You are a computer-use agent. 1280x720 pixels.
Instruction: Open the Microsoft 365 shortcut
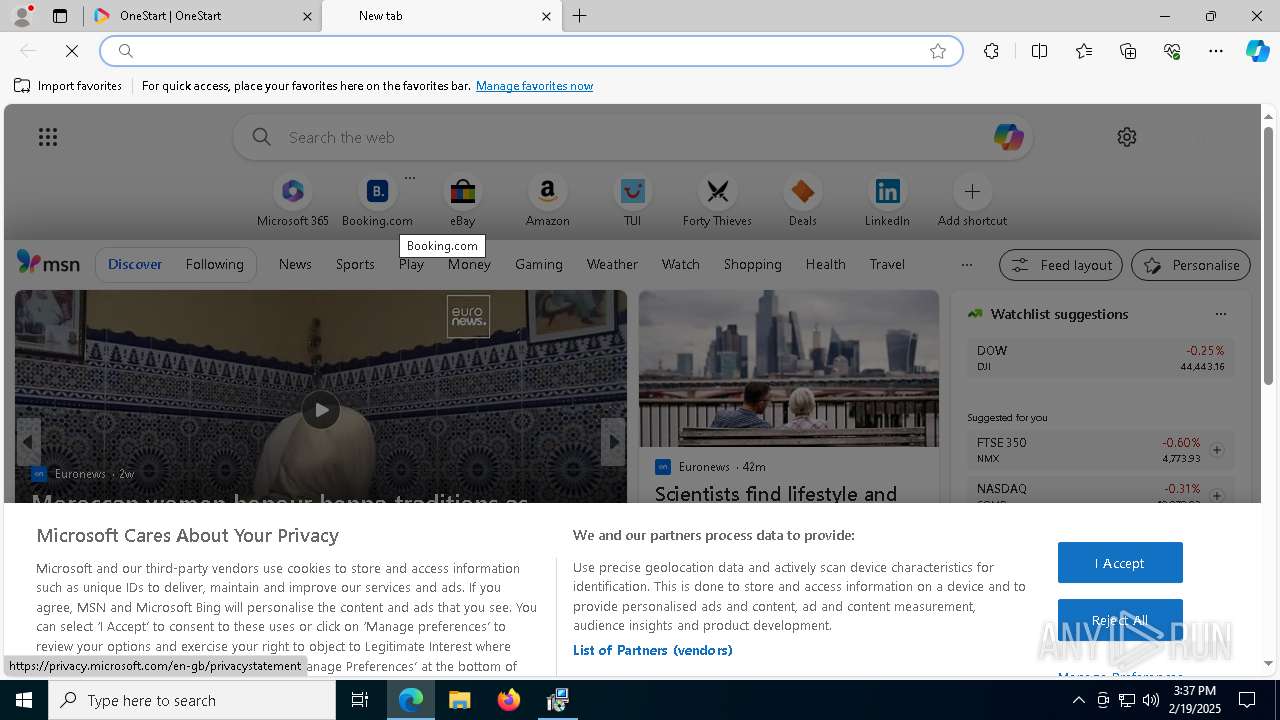click(x=292, y=201)
